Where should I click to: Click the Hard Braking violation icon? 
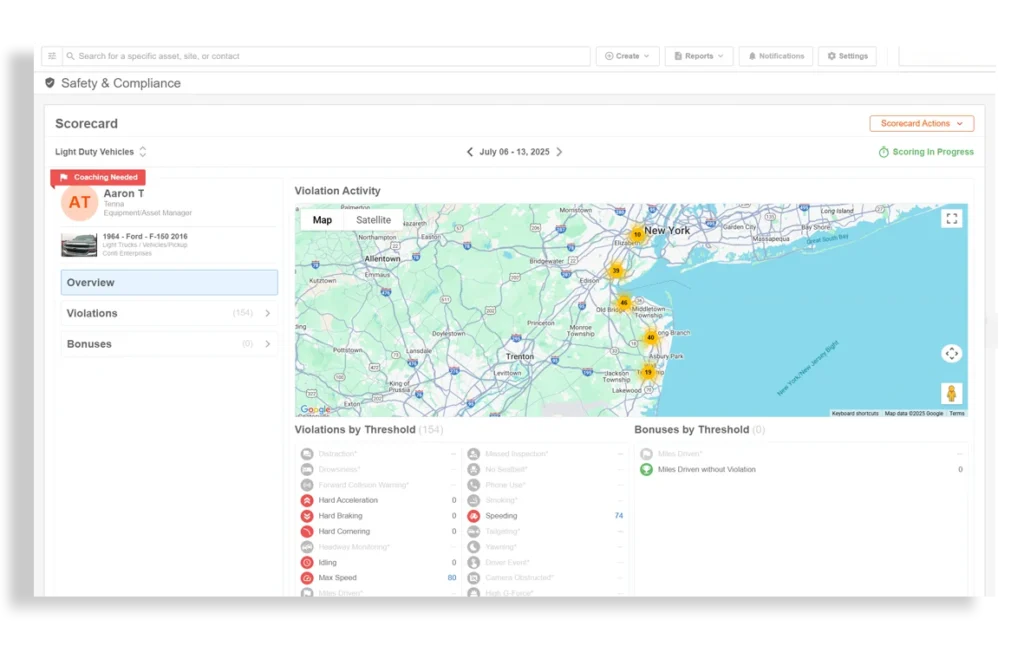pyautogui.click(x=307, y=516)
